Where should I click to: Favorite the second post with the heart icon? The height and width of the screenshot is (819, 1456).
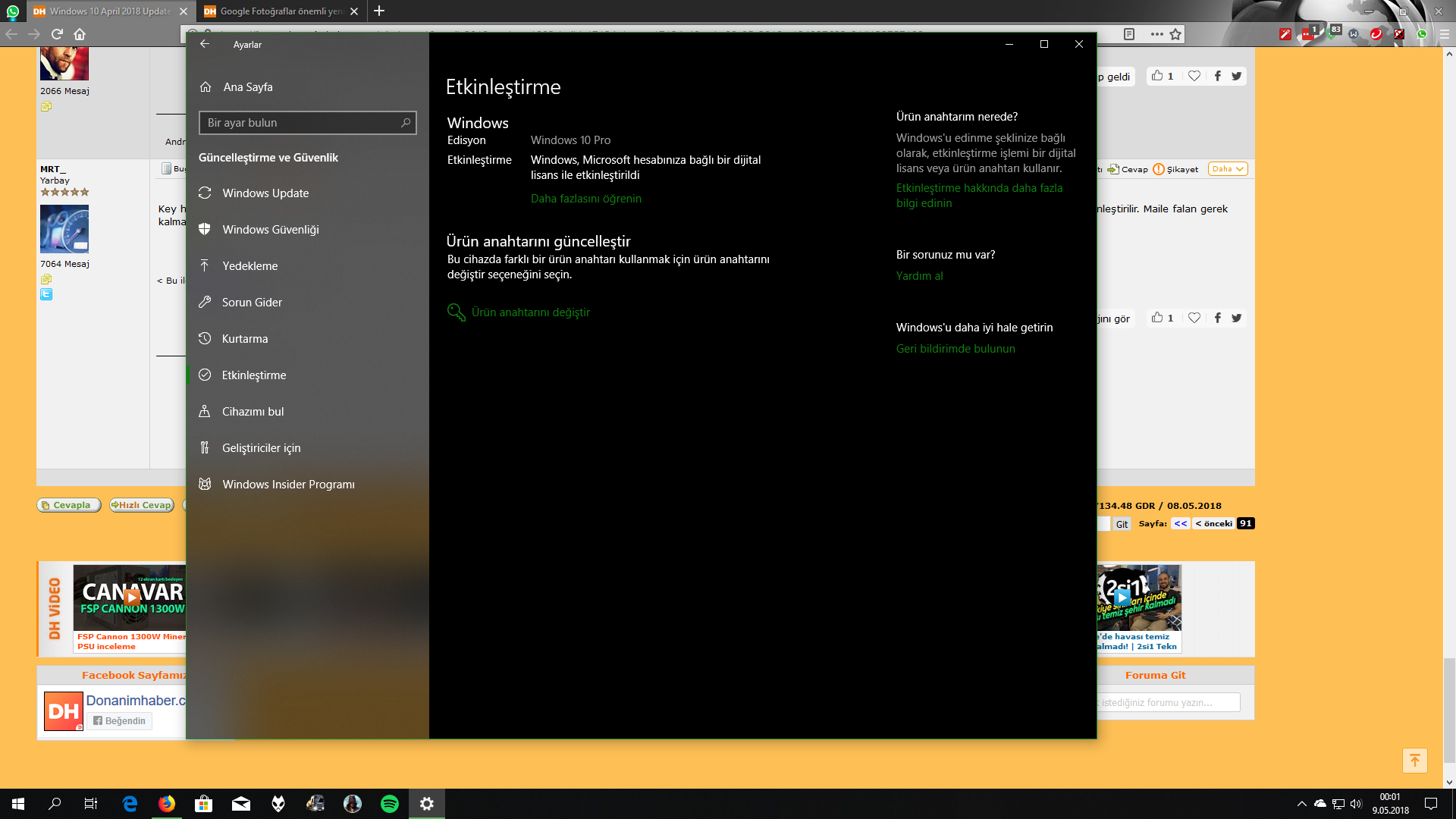[1194, 318]
